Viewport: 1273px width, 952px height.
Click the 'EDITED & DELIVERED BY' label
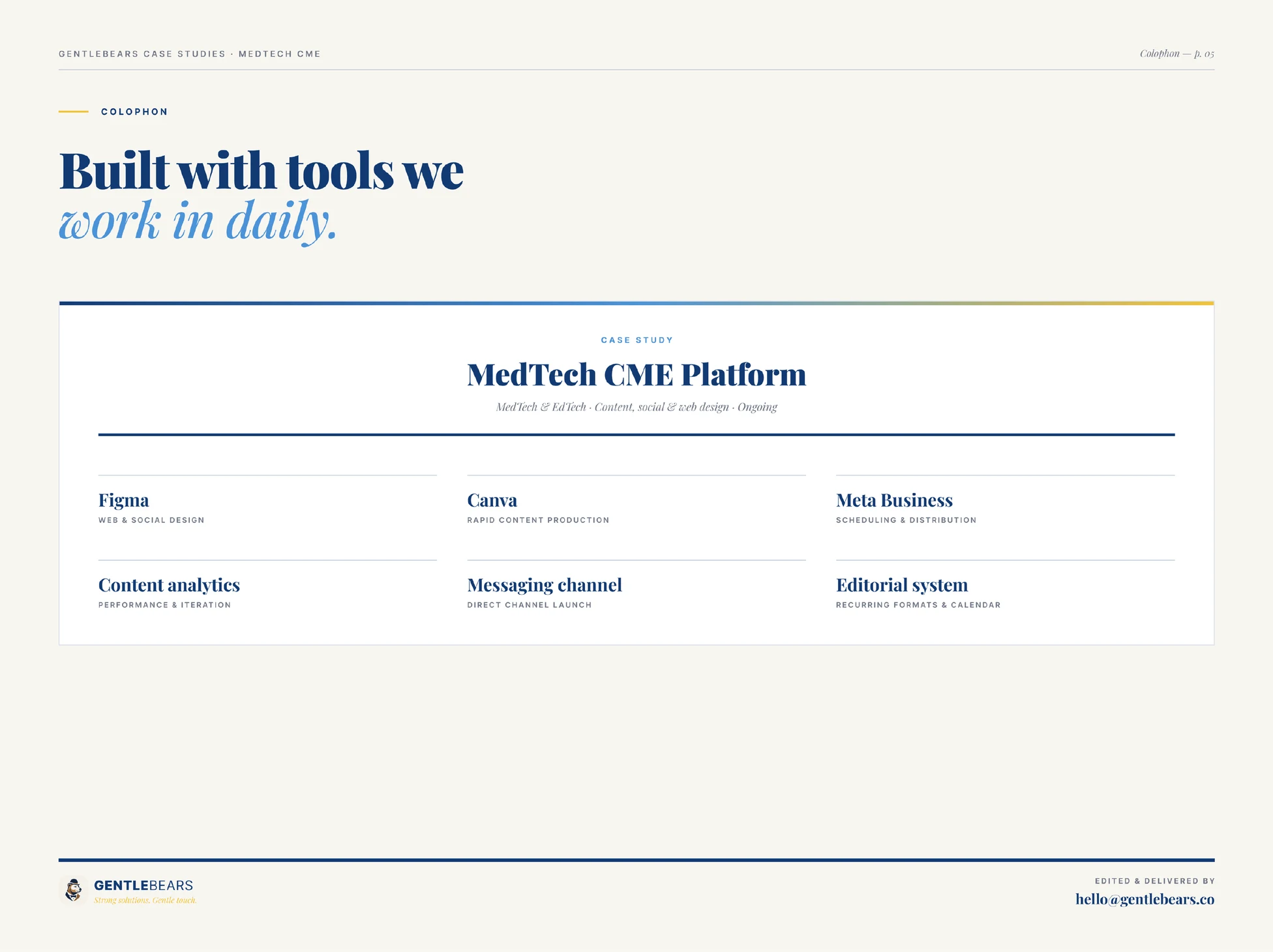(x=1154, y=881)
